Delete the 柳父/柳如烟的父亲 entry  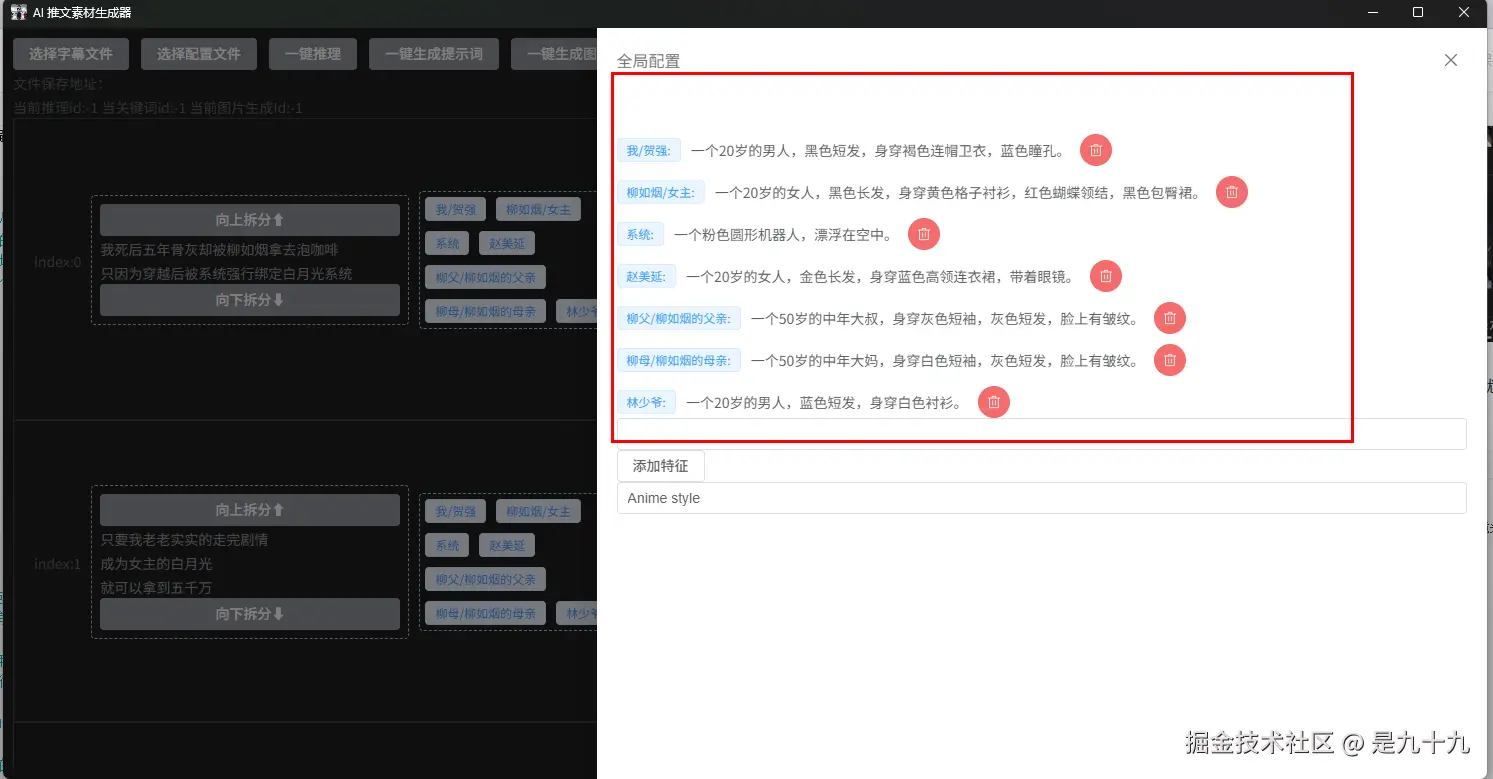[x=1170, y=318]
